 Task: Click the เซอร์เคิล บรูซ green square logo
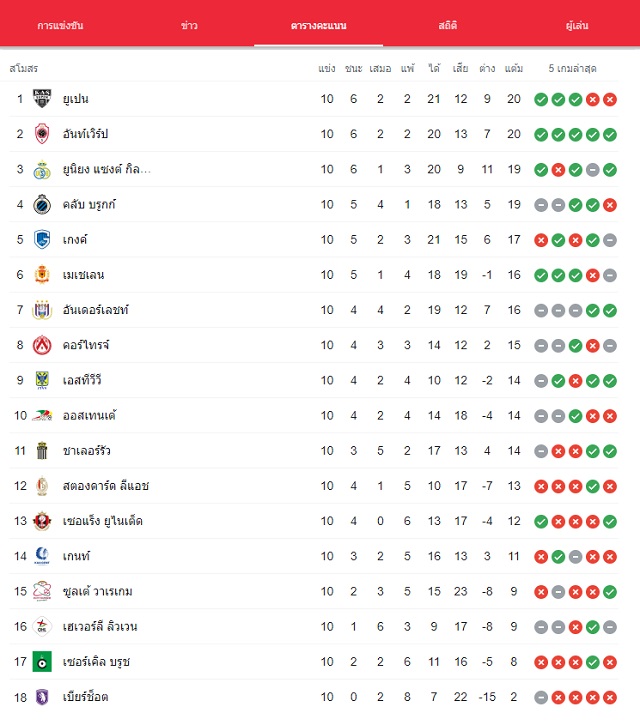[x=42, y=662]
